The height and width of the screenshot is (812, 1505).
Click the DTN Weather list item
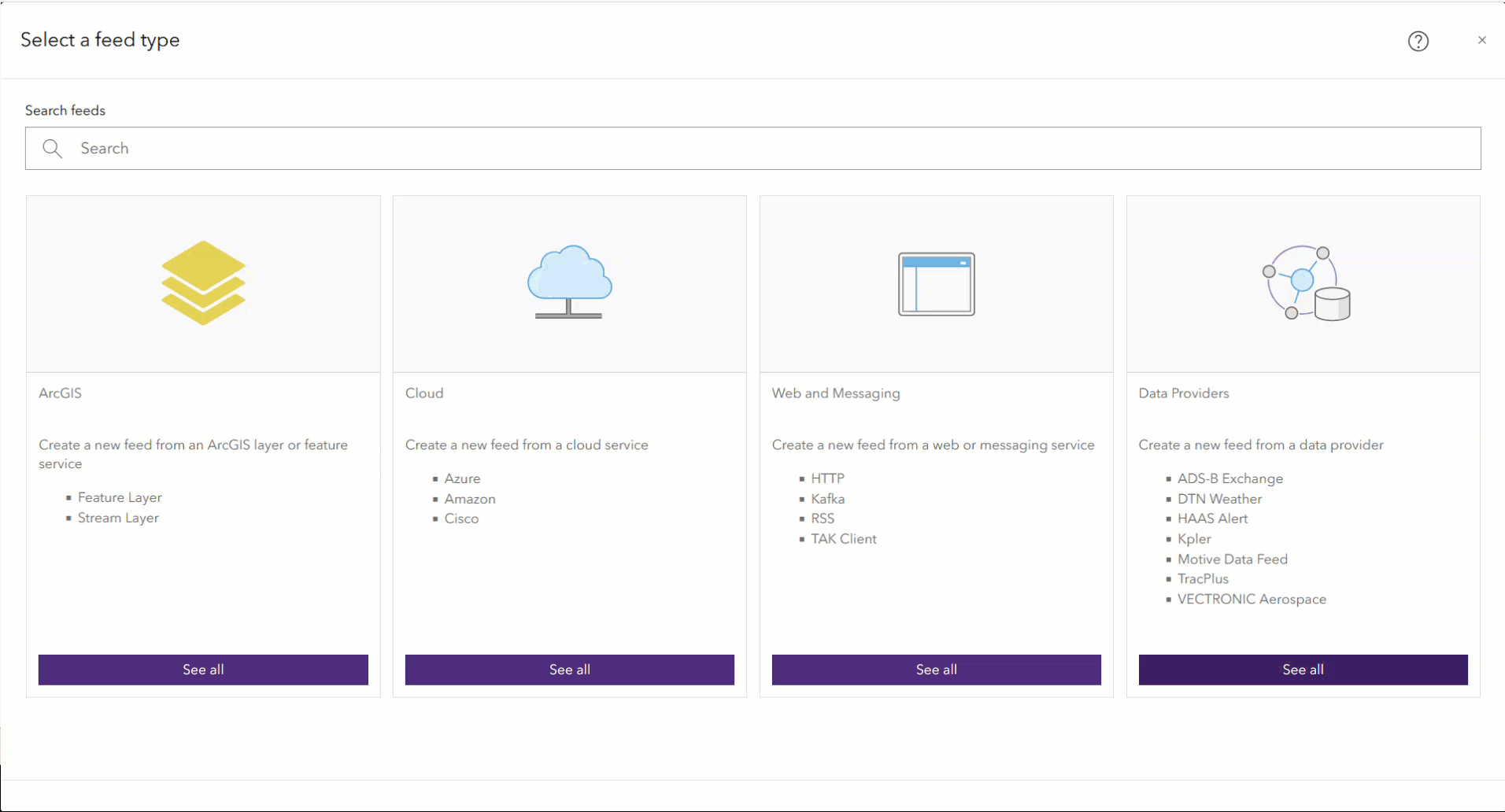(x=1219, y=499)
